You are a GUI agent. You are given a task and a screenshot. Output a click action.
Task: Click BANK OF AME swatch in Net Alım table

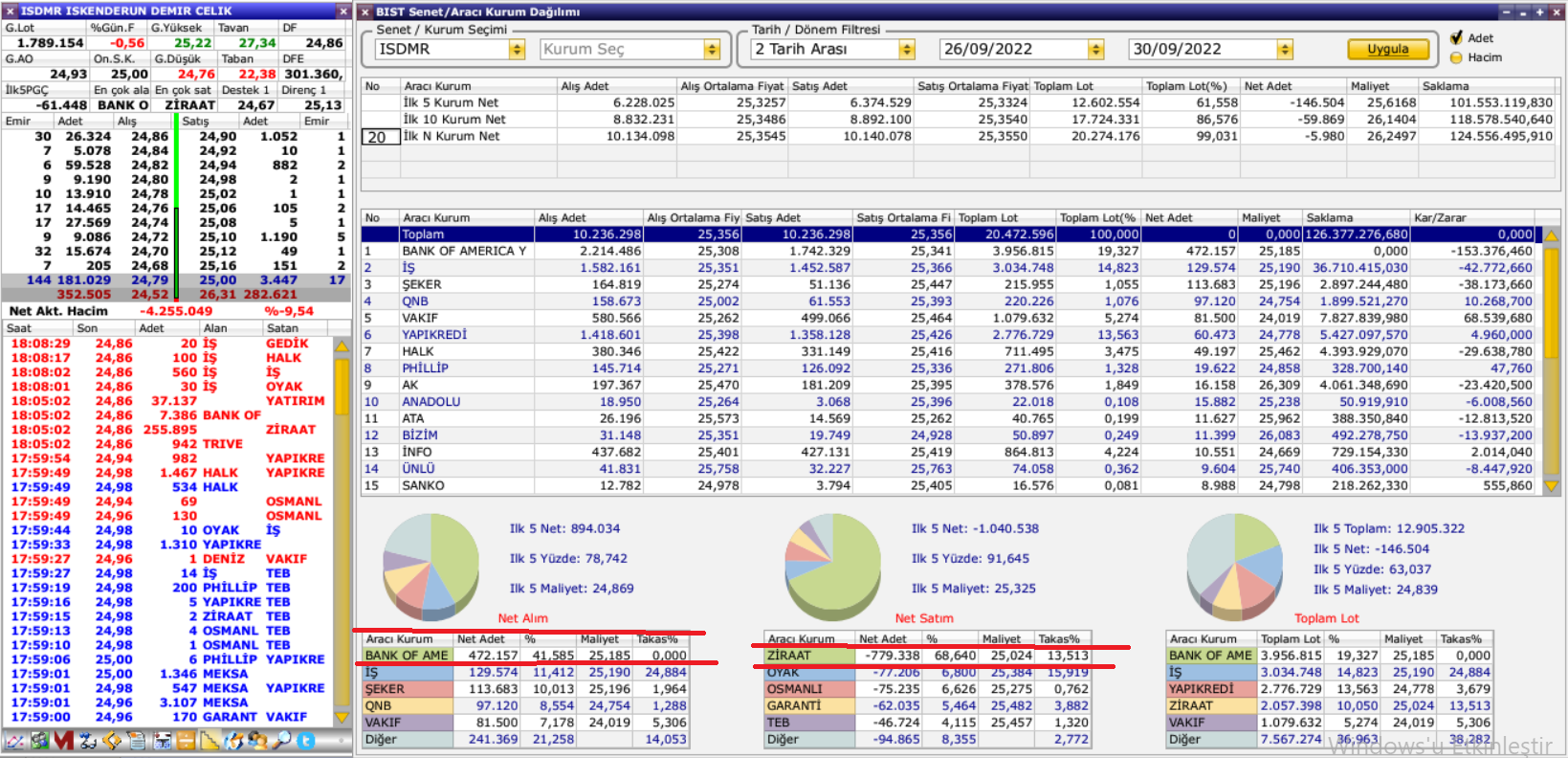point(407,656)
